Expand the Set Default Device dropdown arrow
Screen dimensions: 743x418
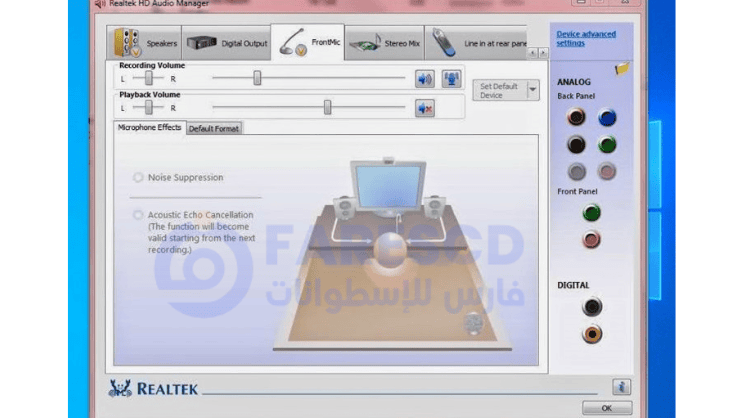click(532, 90)
